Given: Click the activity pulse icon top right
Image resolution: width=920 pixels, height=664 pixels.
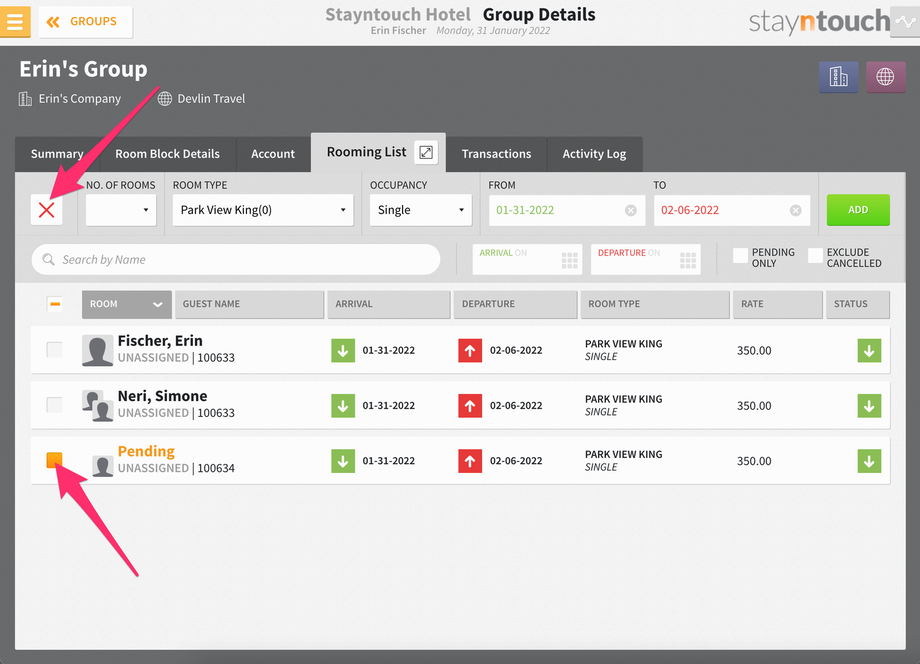Looking at the screenshot, I should tap(905, 22).
